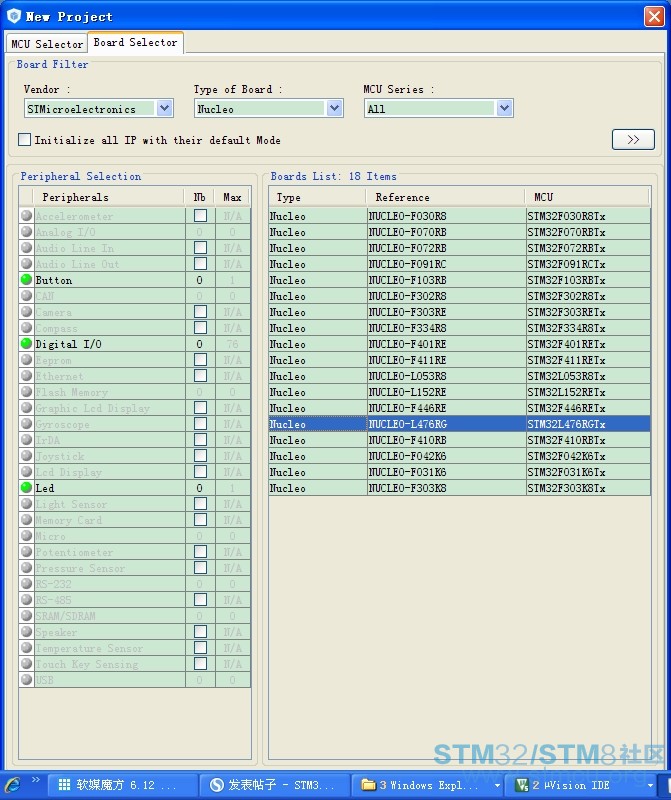Click the grey status dot beside Speaker
This screenshot has height=800, width=671.
(x=26, y=632)
